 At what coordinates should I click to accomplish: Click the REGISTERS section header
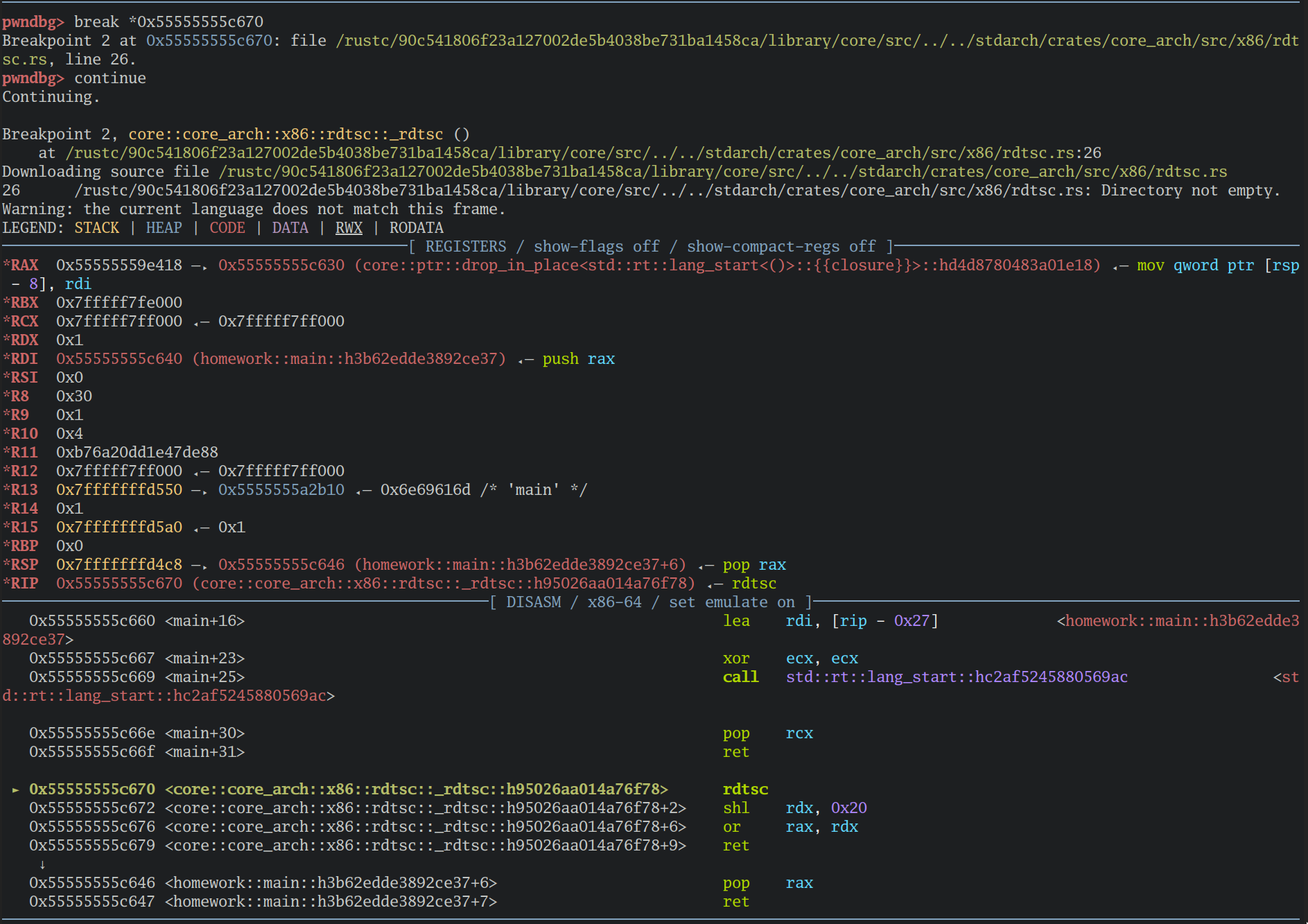pos(651,246)
